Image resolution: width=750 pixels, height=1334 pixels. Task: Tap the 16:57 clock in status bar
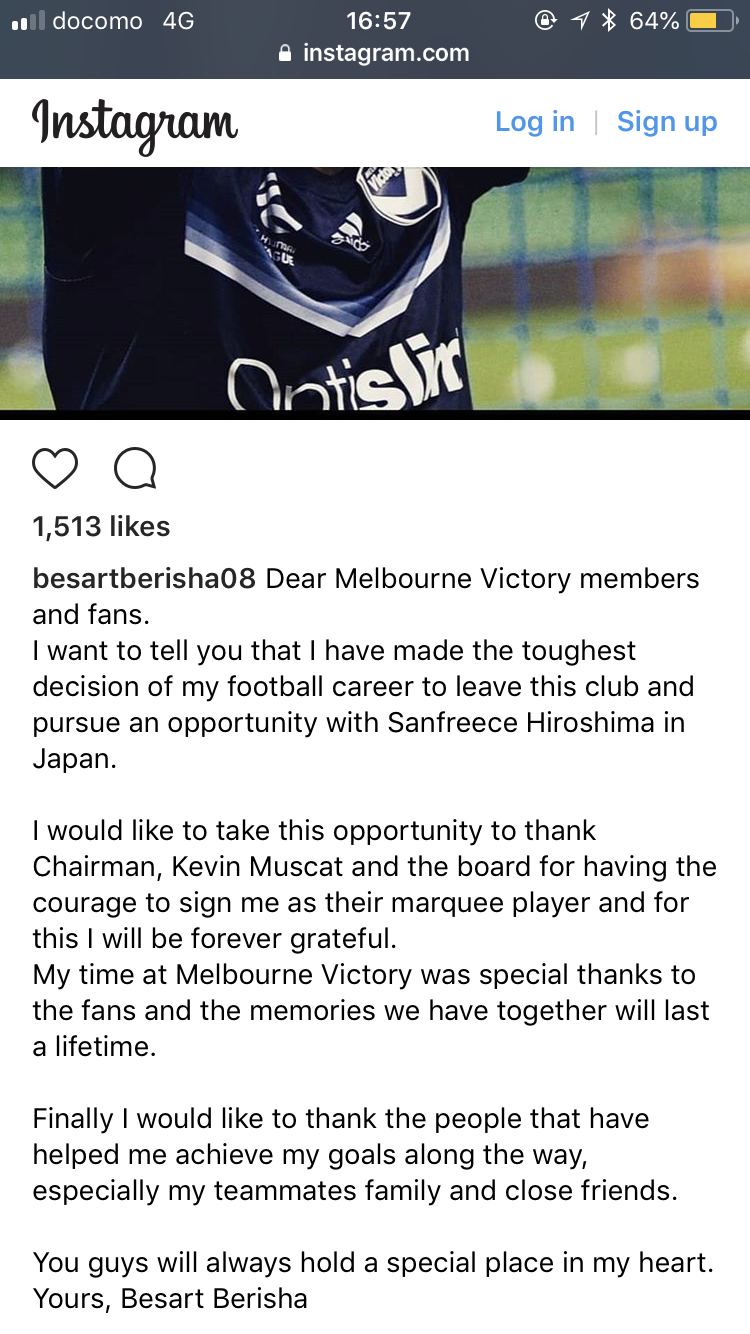(x=378, y=20)
